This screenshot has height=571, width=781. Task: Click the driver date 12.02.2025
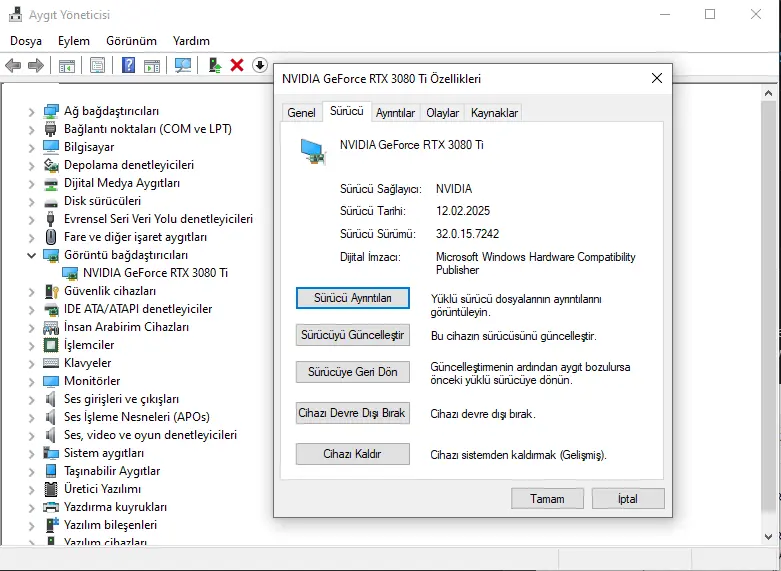coord(463,211)
